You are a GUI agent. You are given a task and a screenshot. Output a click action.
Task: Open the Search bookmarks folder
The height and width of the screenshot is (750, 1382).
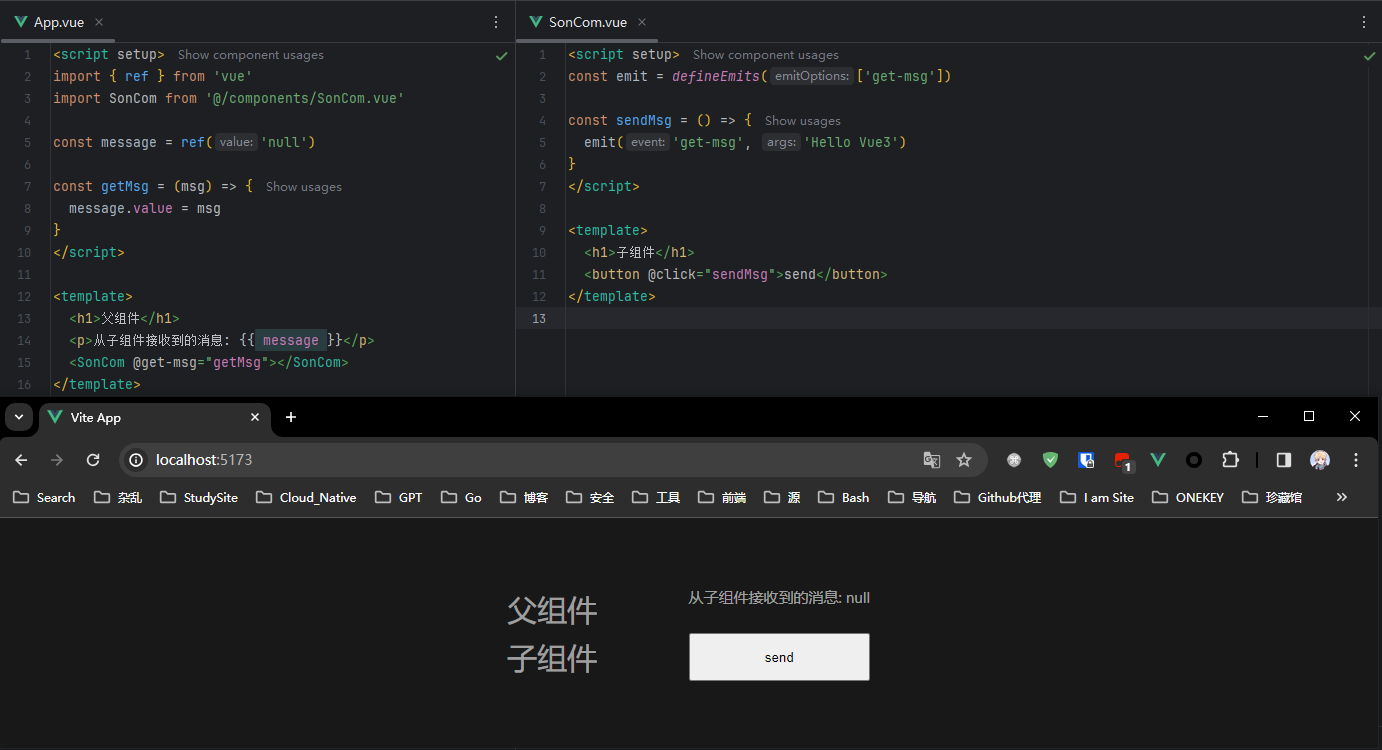(x=44, y=497)
